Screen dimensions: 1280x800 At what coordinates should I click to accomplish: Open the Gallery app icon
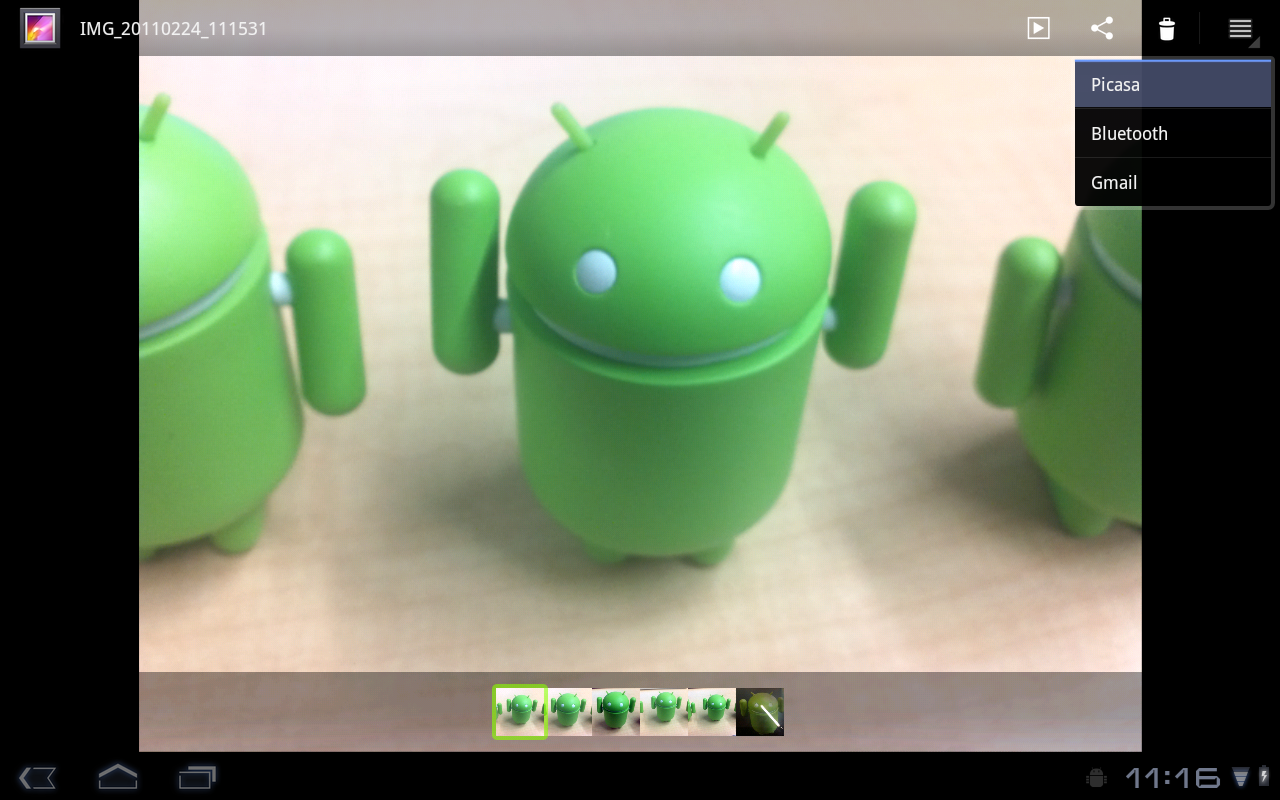(x=40, y=28)
